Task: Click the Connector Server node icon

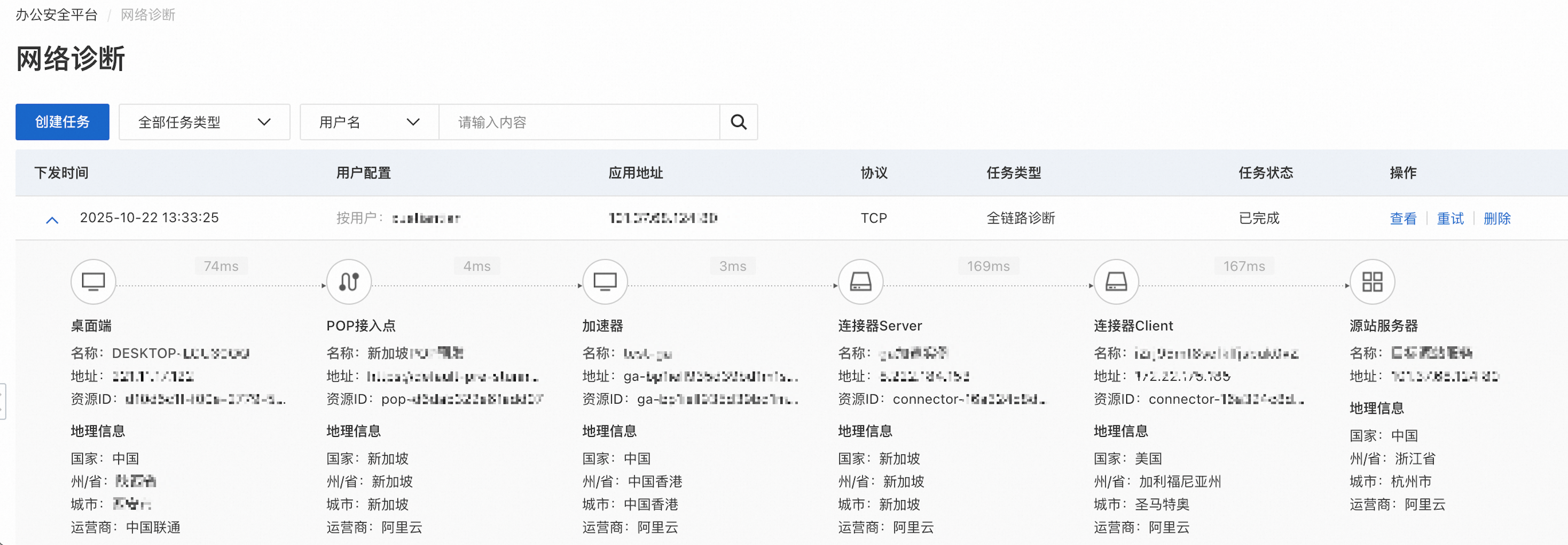Action: point(860,282)
